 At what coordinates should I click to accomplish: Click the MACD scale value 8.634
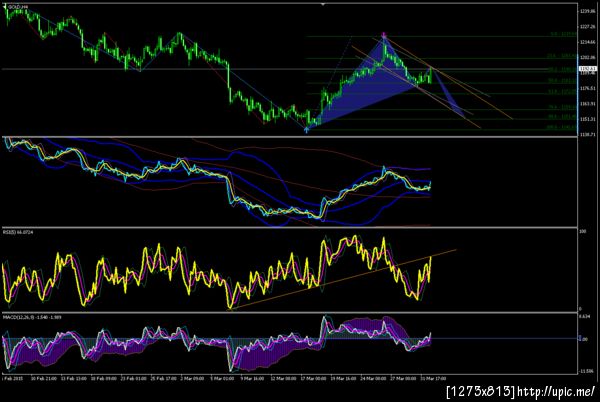(584, 317)
